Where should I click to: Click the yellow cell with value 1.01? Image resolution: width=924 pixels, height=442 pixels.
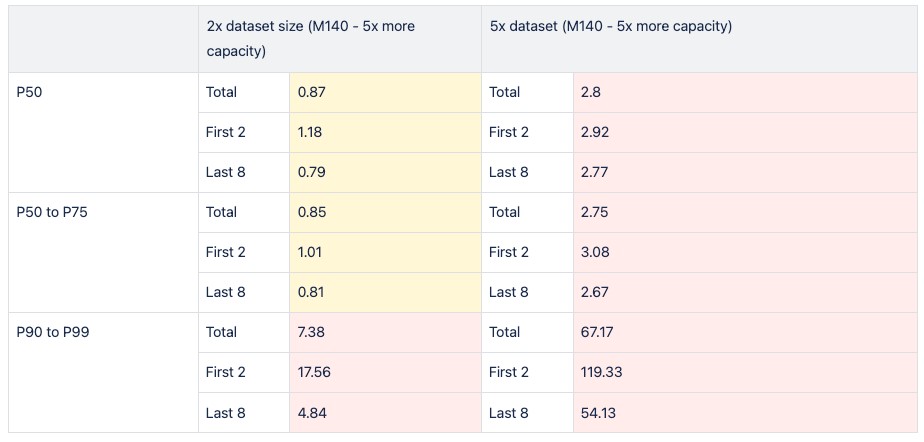pyautogui.click(x=385, y=252)
